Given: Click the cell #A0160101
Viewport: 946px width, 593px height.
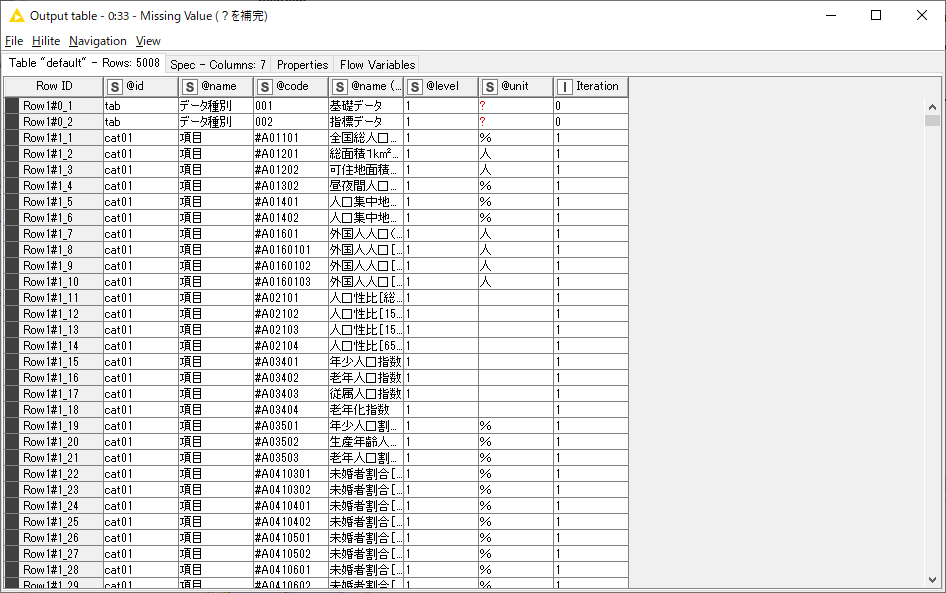Looking at the screenshot, I should 291,250.
